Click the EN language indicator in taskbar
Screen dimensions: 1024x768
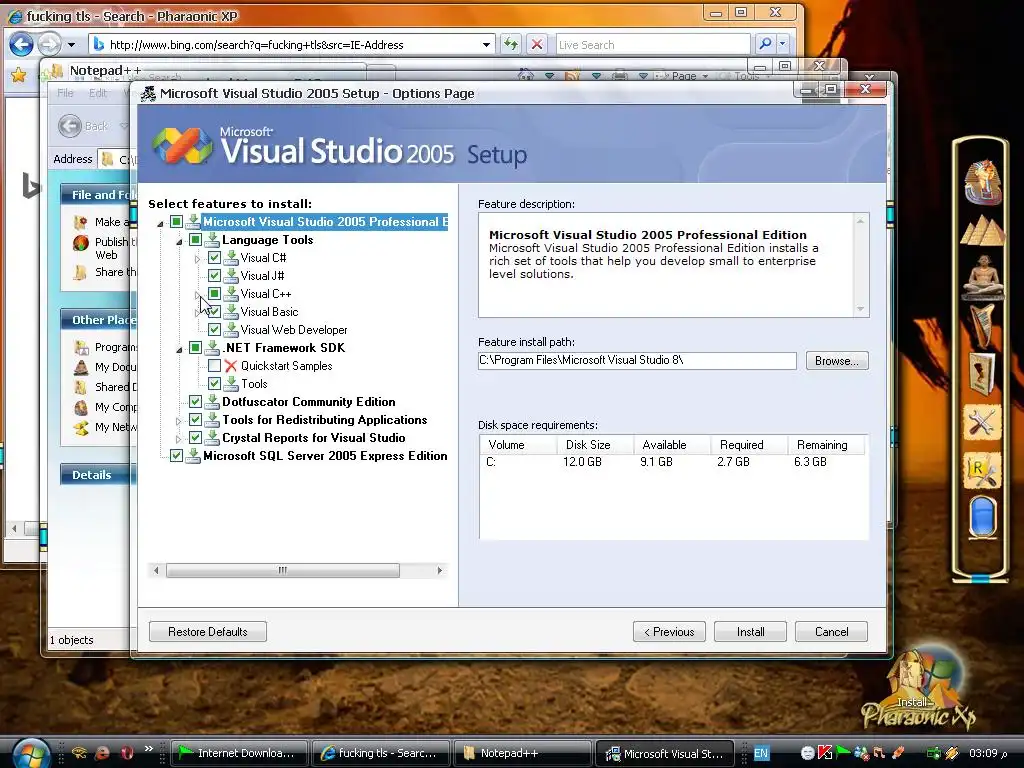point(761,753)
